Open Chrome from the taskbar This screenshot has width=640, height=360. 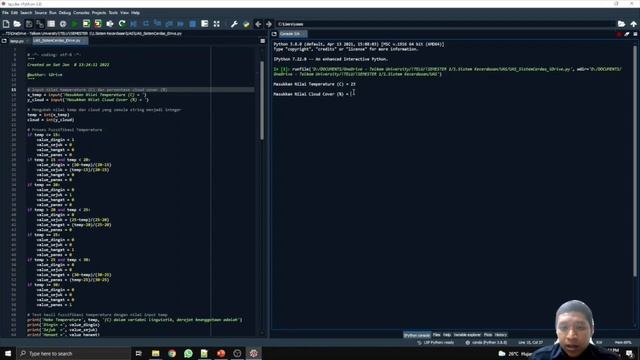click(x=172, y=353)
